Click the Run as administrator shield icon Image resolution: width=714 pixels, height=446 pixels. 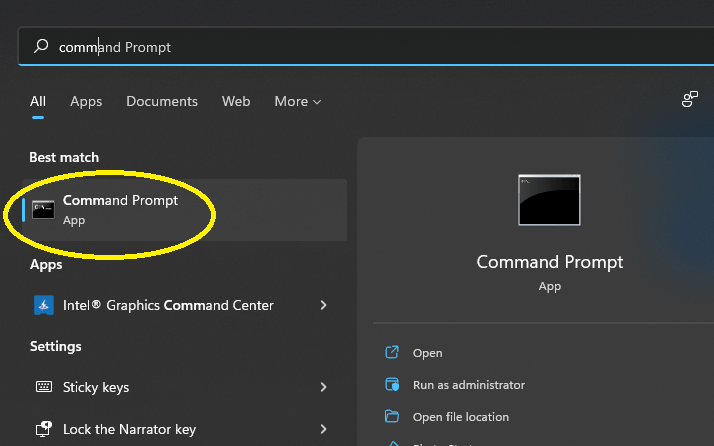(x=392, y=384)
